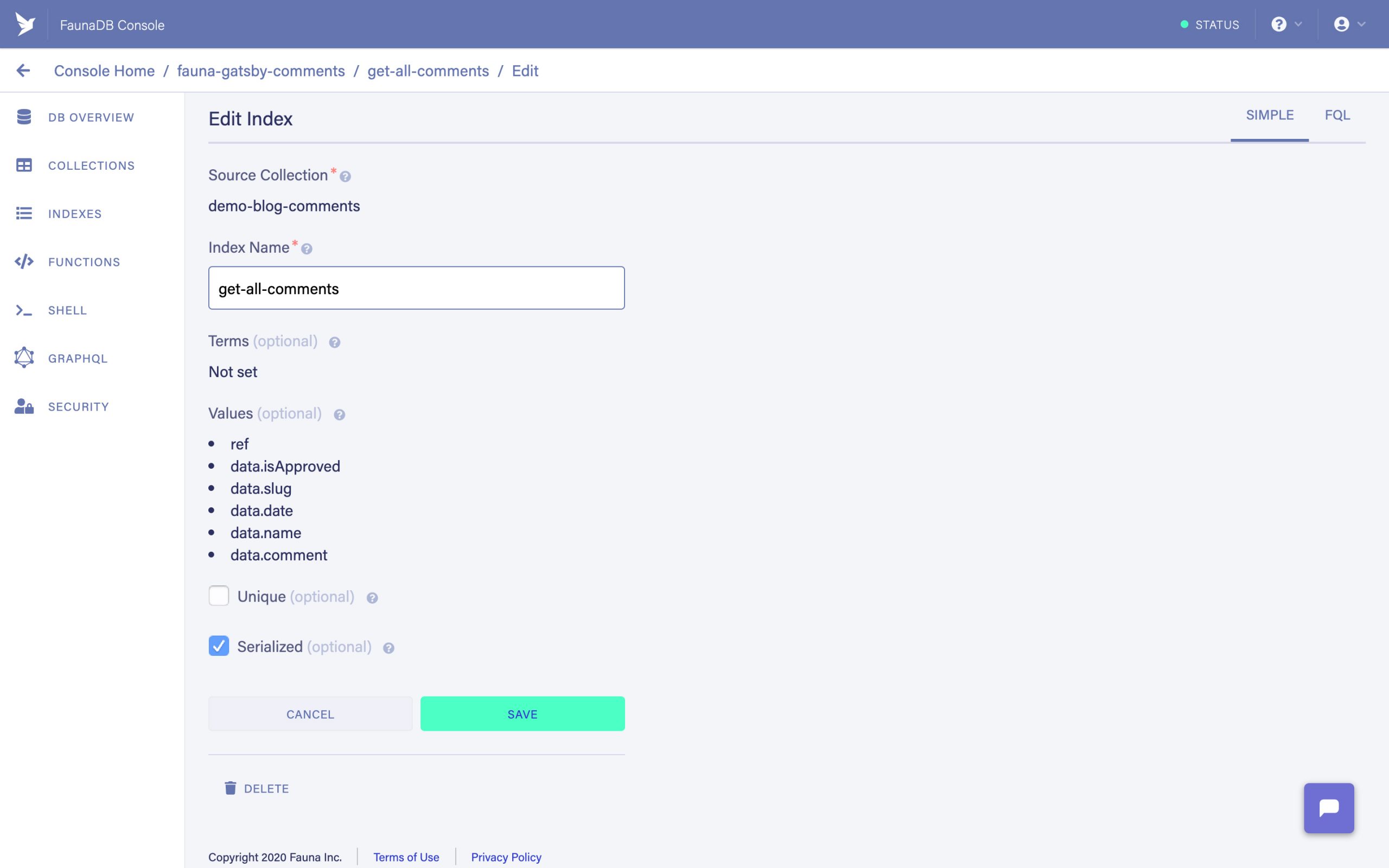Click the FaunaDB logo in the header
The width and height of the screenshot is (1389, 868).
coord(24,23)
